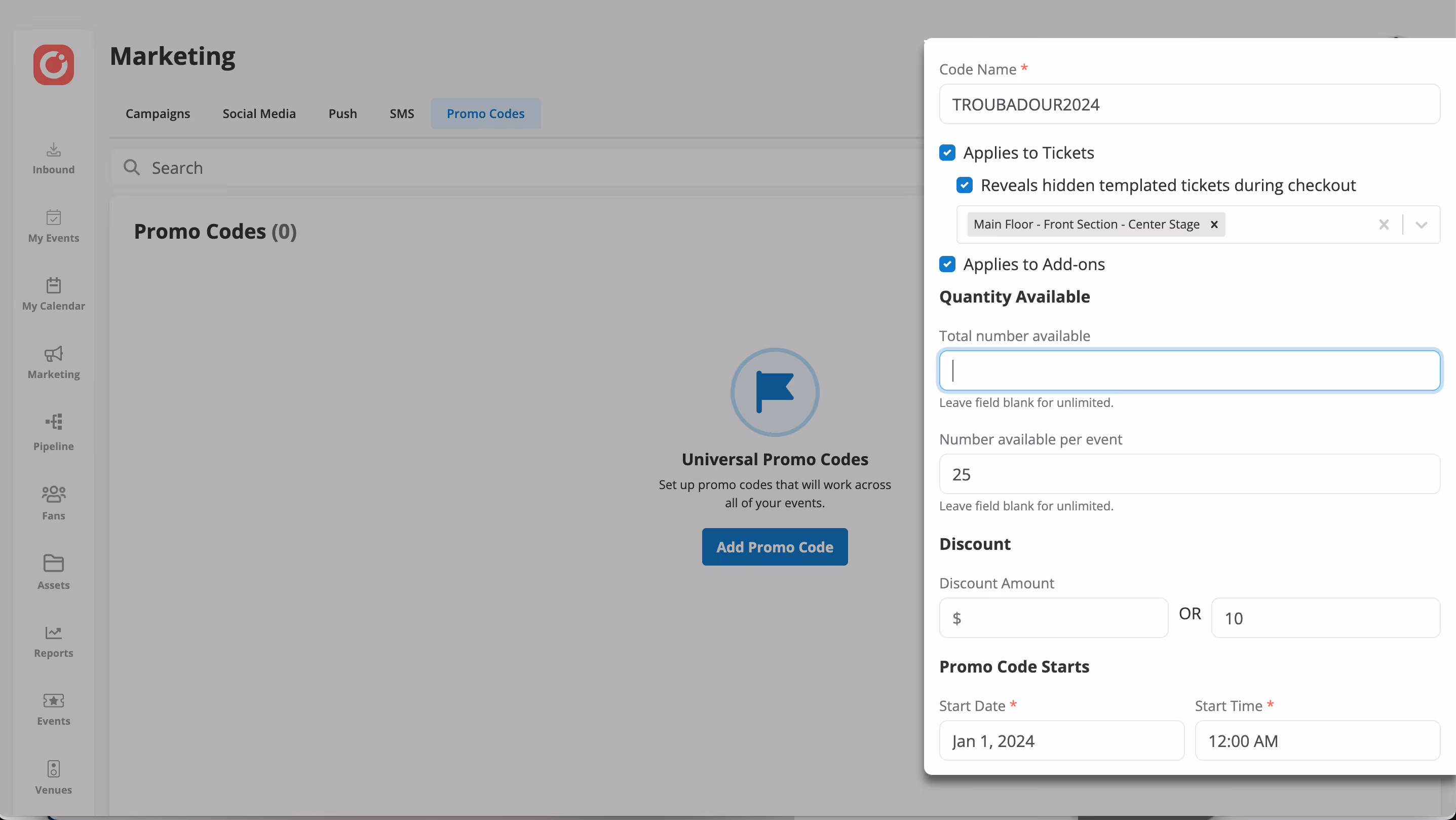Image resolution: width=1456 pixels, height=820 pixels.
Task: Open Inbound from the sidebar
Action: point(53,158)
